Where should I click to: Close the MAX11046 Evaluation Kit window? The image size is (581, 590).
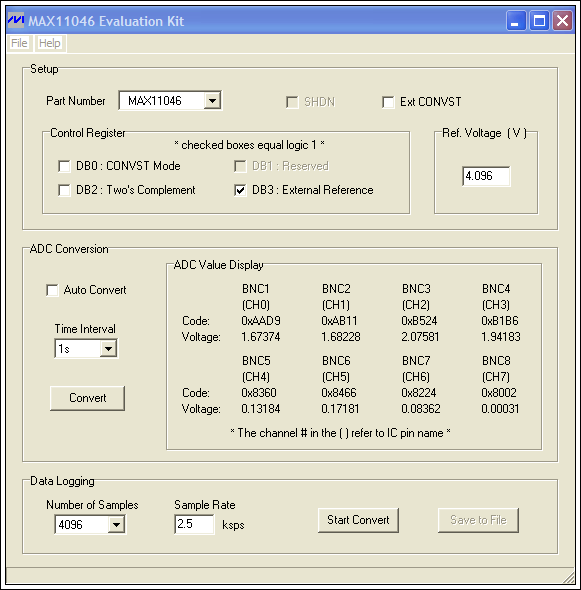click(x=563, y=20)
